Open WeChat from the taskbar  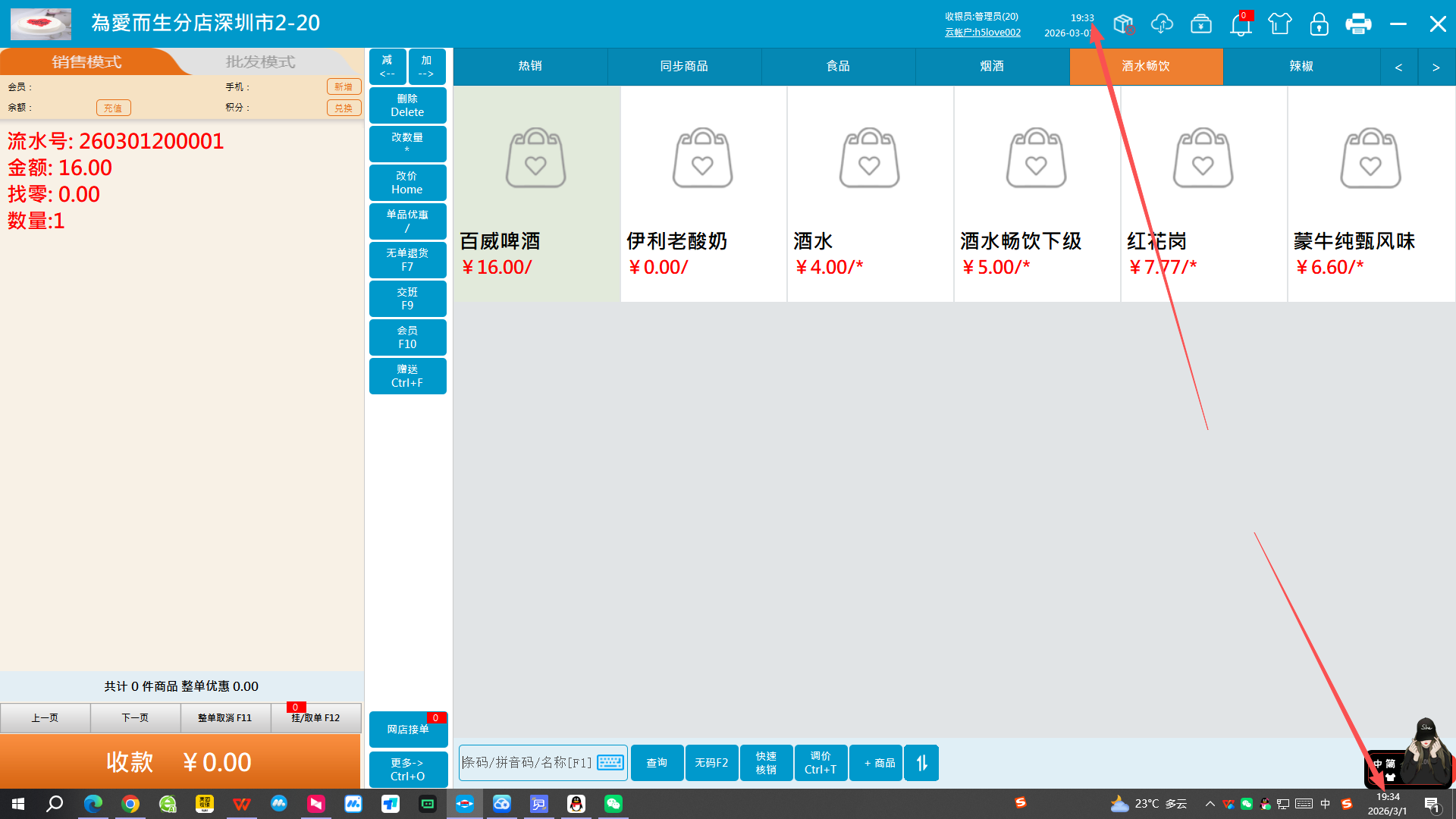pyautogui.click(x=613, y=804)
